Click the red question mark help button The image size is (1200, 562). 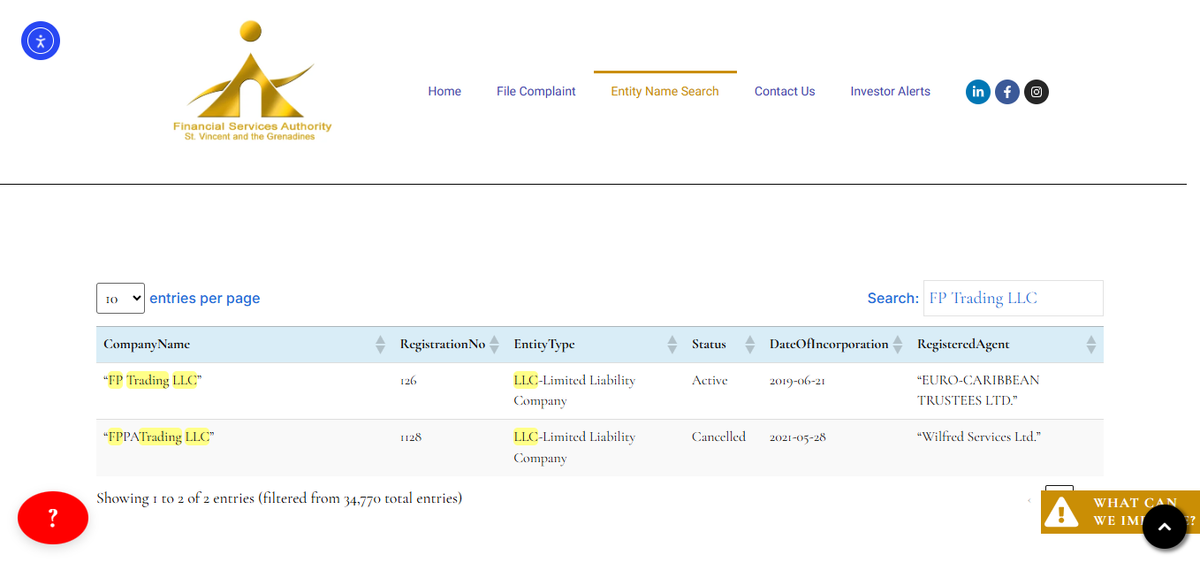coord(53,518)
